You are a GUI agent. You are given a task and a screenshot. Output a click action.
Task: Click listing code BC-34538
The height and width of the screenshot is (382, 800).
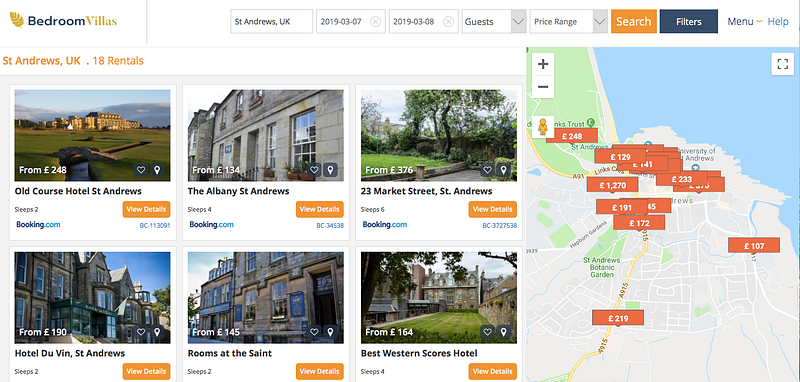[330, 225]
